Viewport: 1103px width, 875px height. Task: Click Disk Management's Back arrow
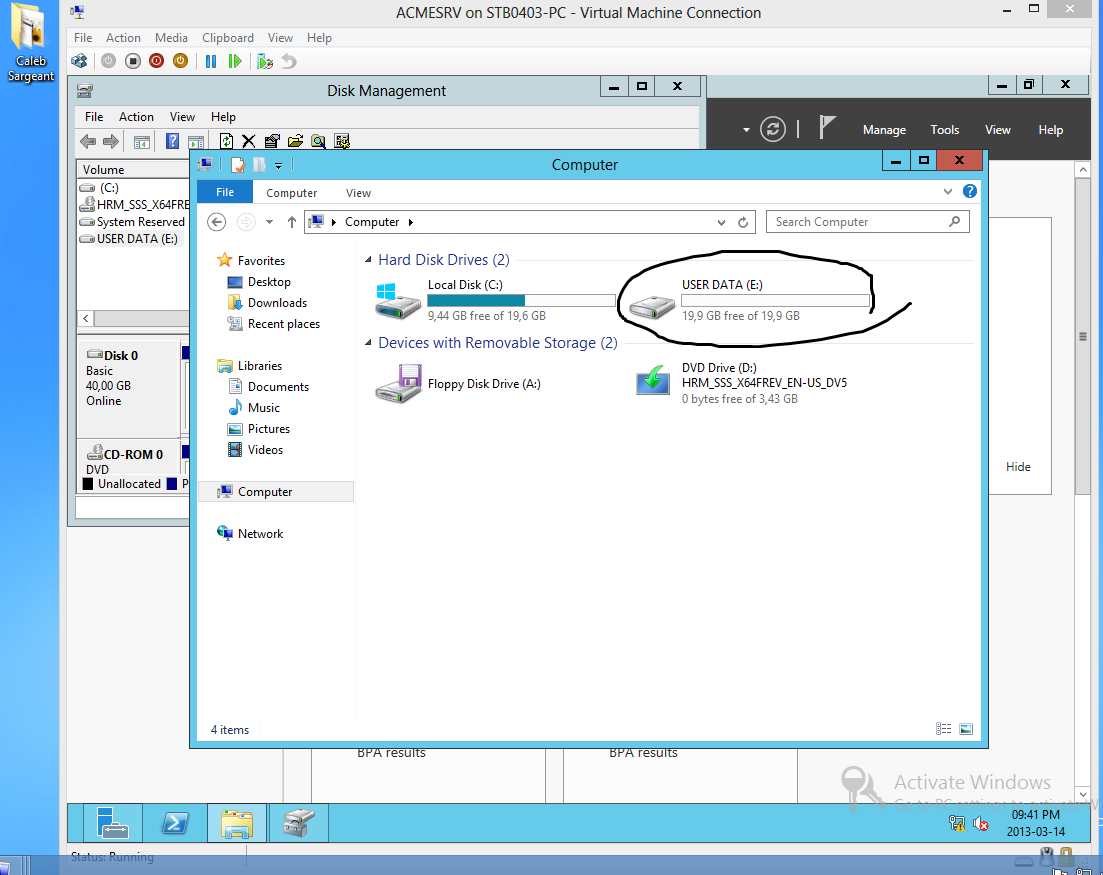pyautogui.click(x=88, y=141)
